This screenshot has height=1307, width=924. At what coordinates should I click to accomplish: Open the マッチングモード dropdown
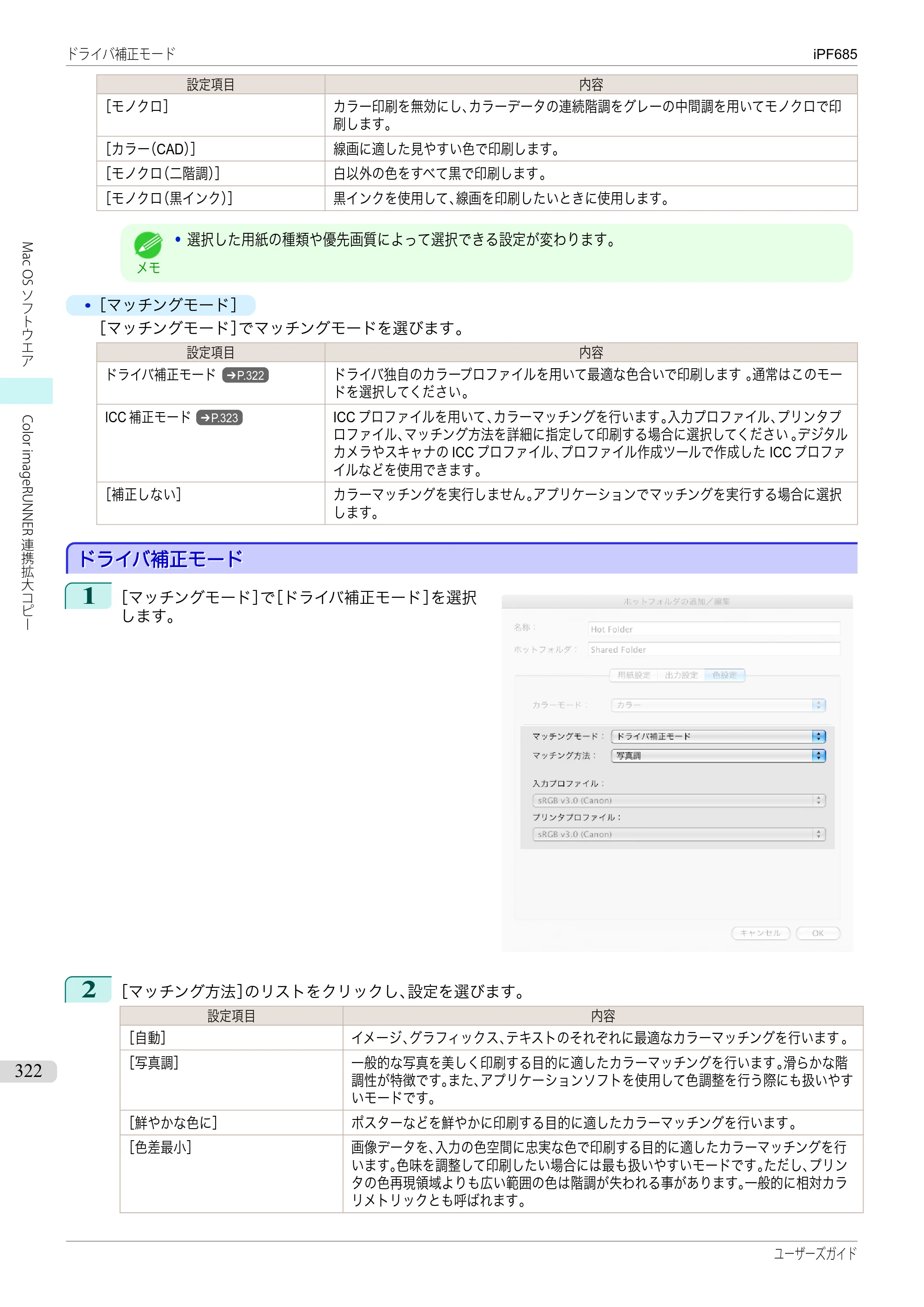718,736
